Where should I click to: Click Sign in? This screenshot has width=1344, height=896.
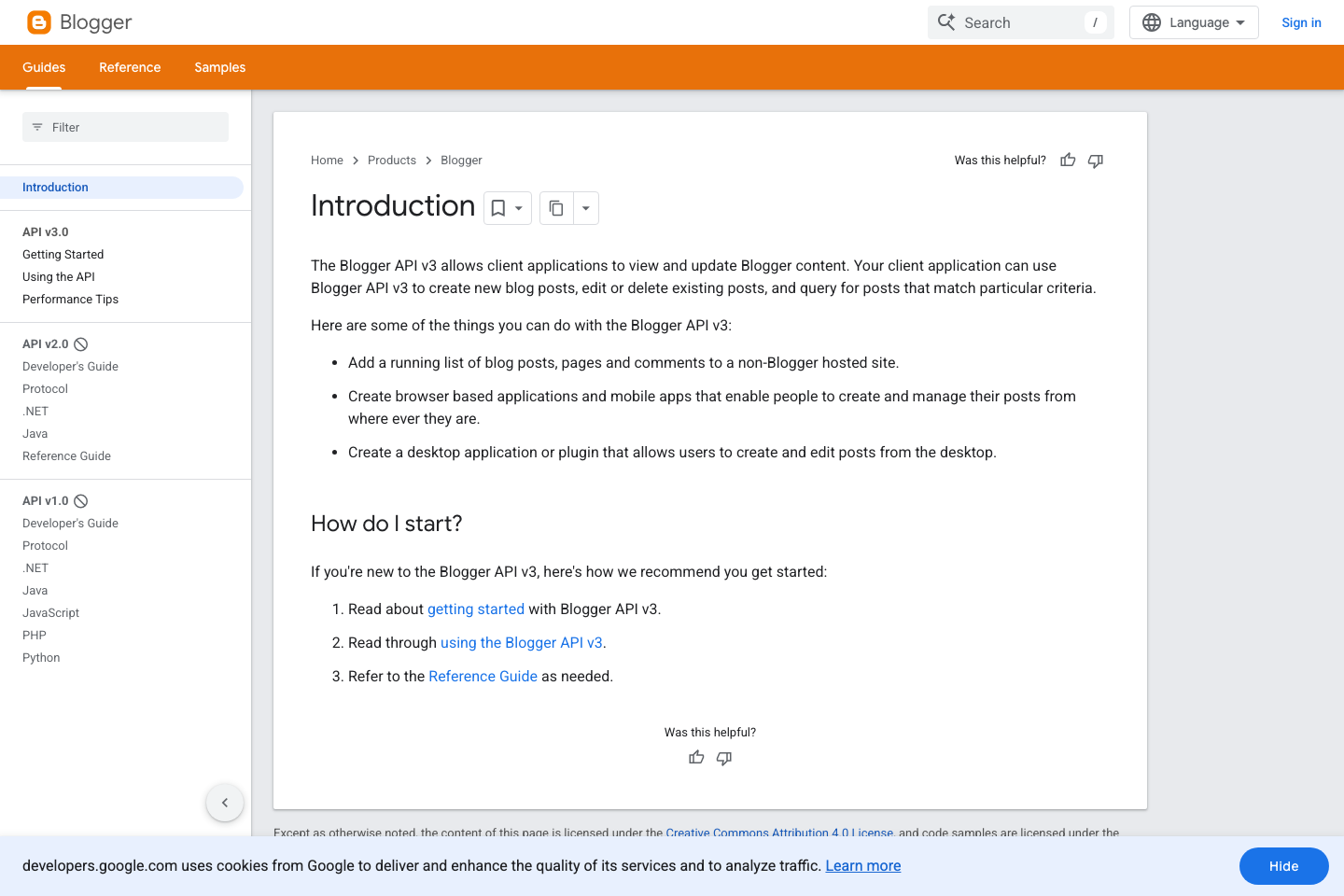(x=1301, y=21)
